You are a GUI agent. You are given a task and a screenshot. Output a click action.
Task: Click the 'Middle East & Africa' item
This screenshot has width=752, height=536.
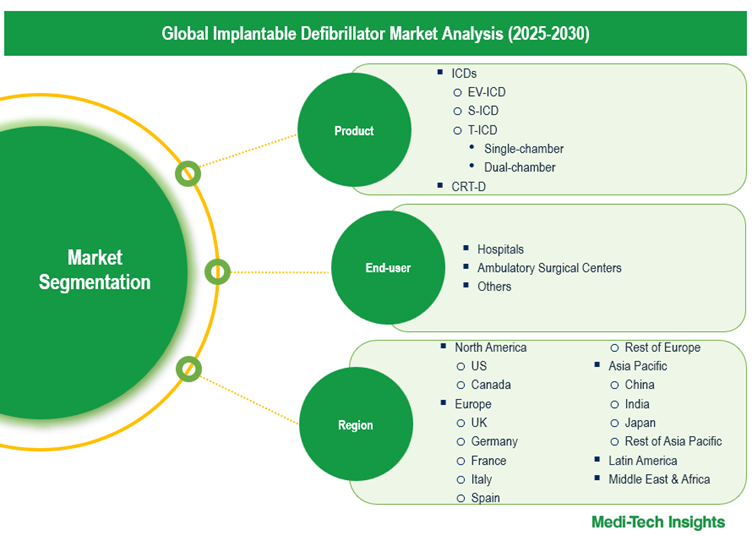click(x=659, y=479)
